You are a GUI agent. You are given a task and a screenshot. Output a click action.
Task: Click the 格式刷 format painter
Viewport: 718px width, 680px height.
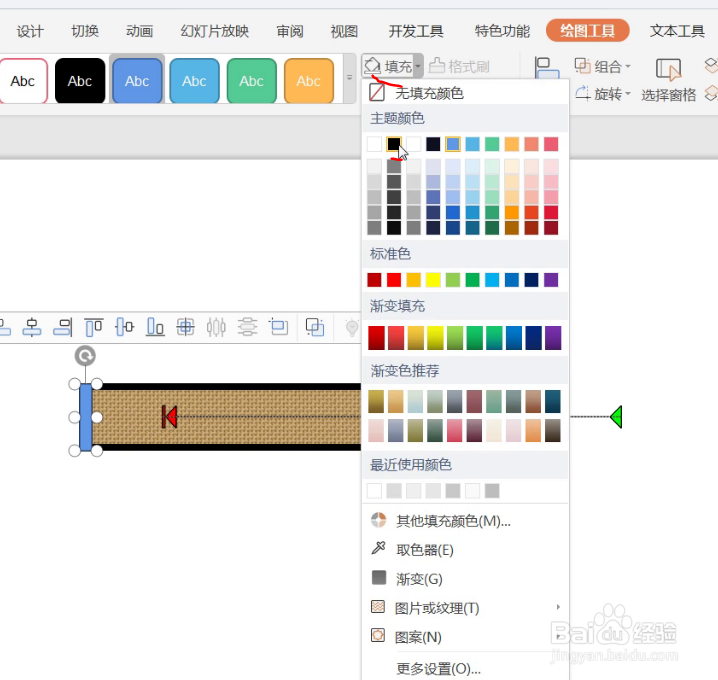click(x=459, y=66)
